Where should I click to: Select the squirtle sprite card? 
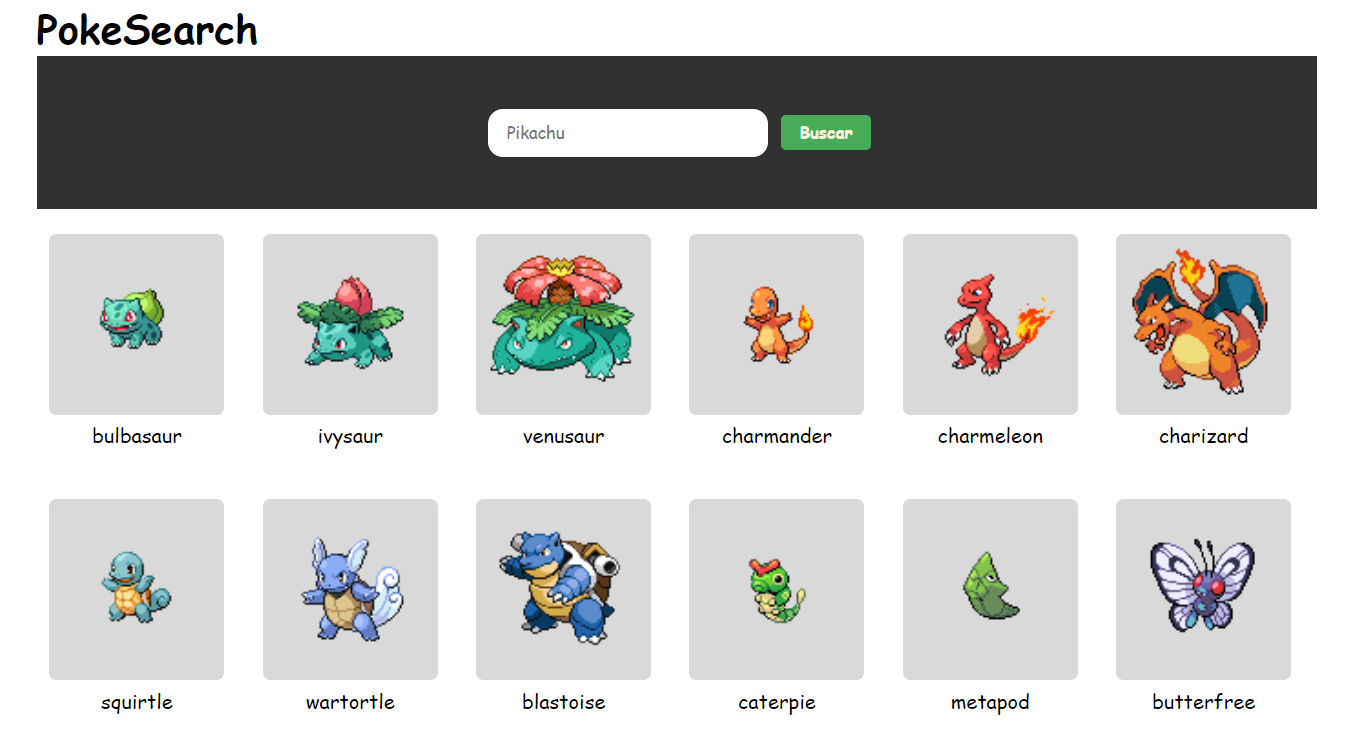coord(136,589)
